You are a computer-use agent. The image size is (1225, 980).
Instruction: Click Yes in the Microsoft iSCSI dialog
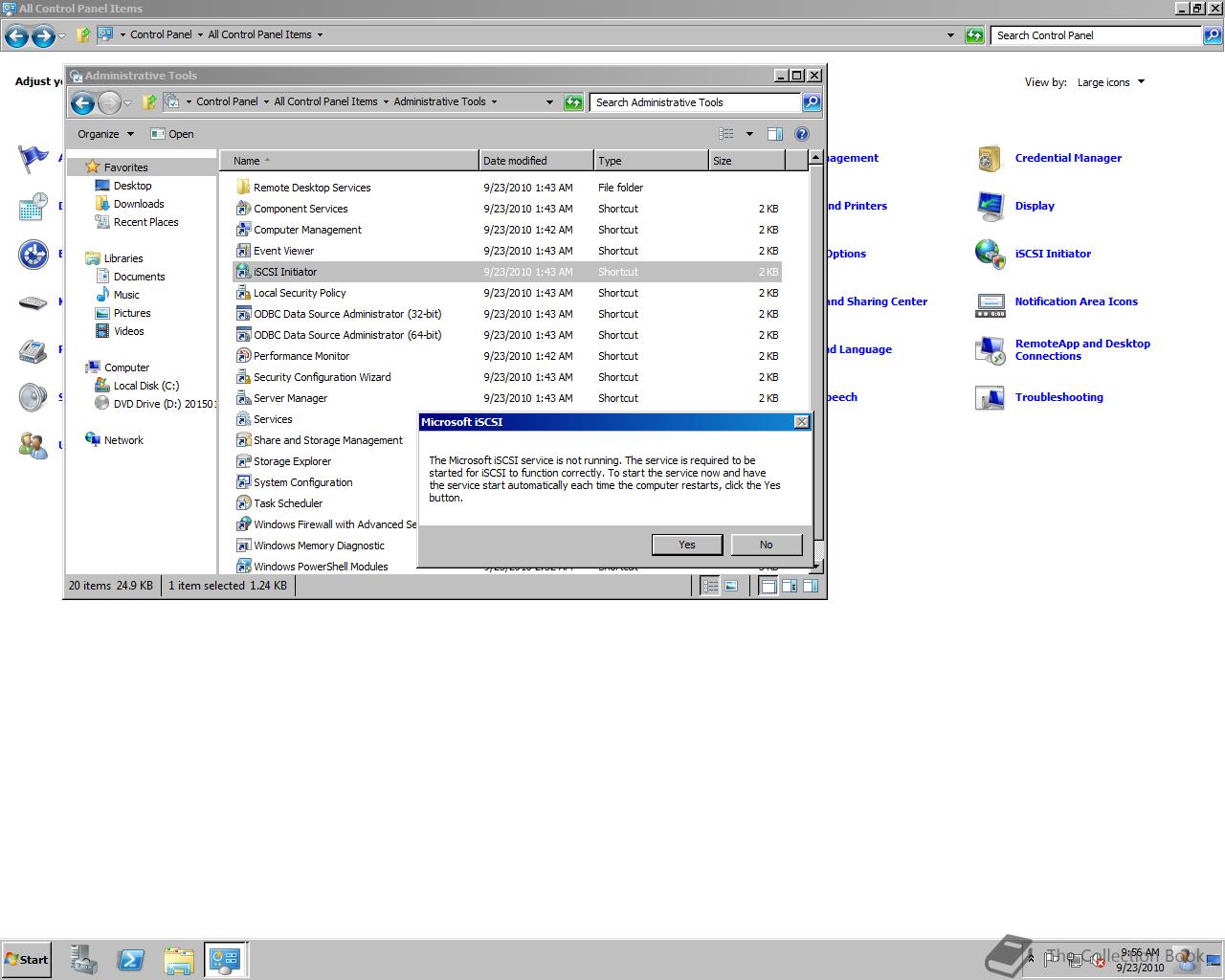[x=687, y=545]
